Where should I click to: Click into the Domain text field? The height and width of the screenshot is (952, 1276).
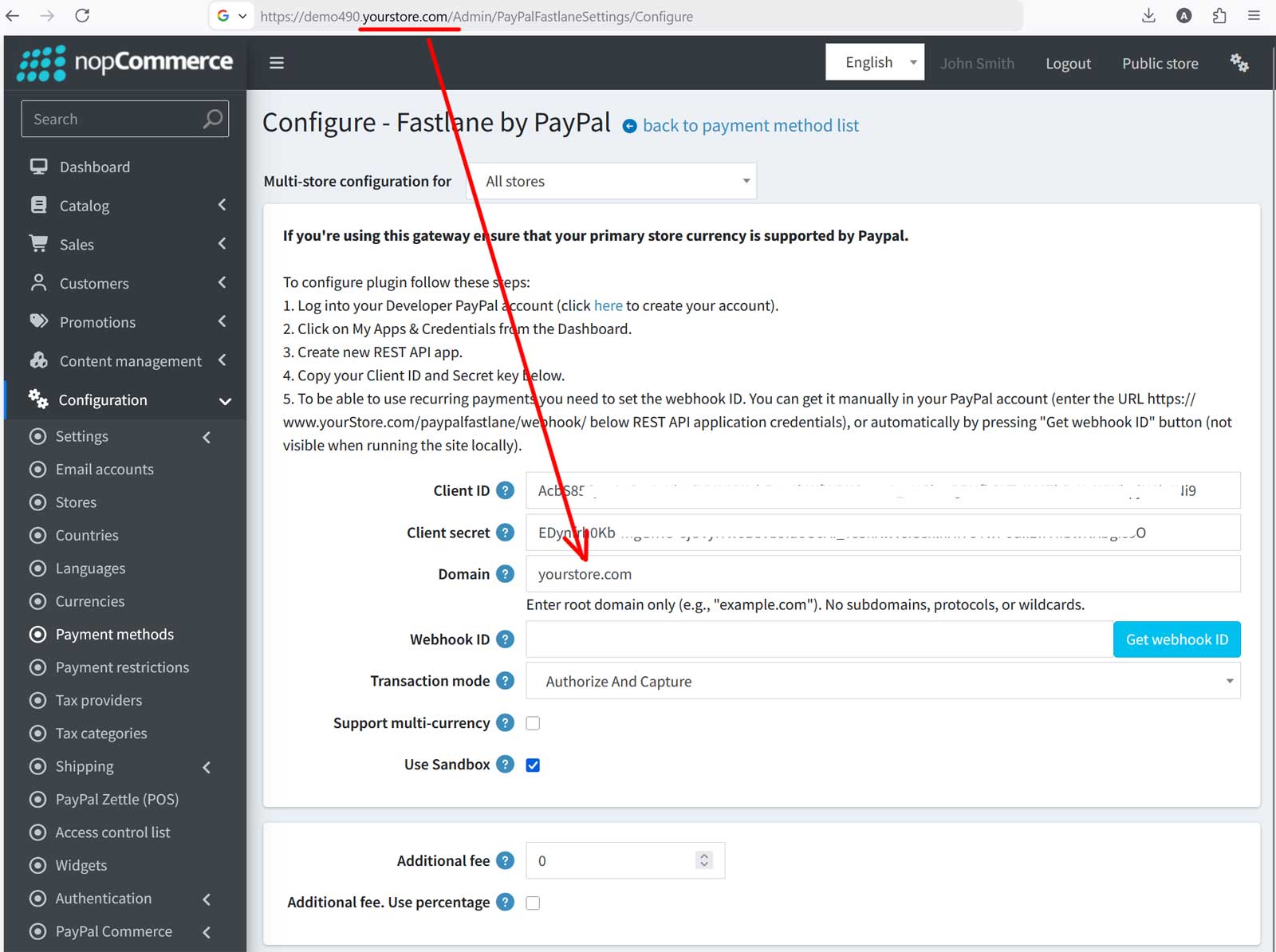[882, 574]
